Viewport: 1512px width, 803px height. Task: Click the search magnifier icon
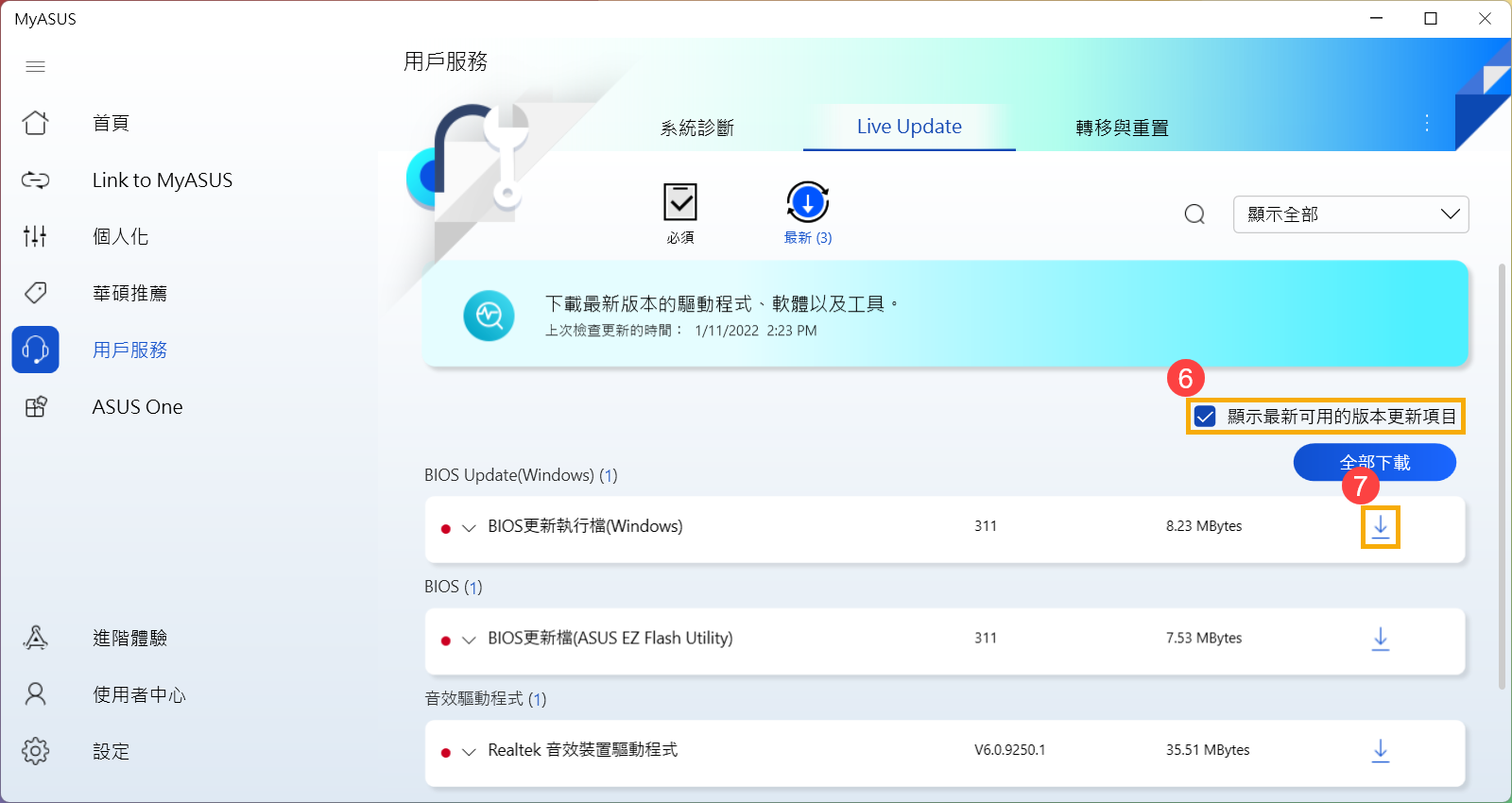pos(1194,214)
